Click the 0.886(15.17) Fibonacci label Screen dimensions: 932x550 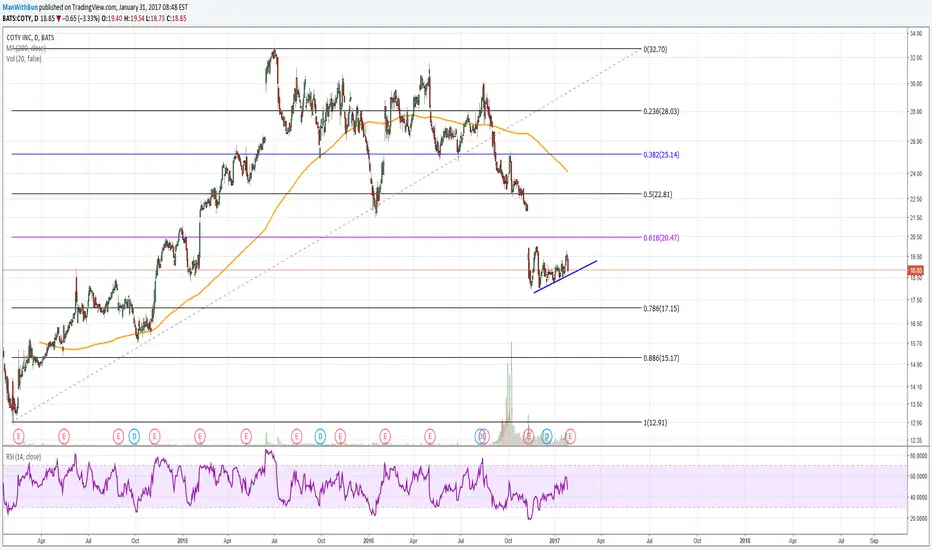click(x=661, y=358)
